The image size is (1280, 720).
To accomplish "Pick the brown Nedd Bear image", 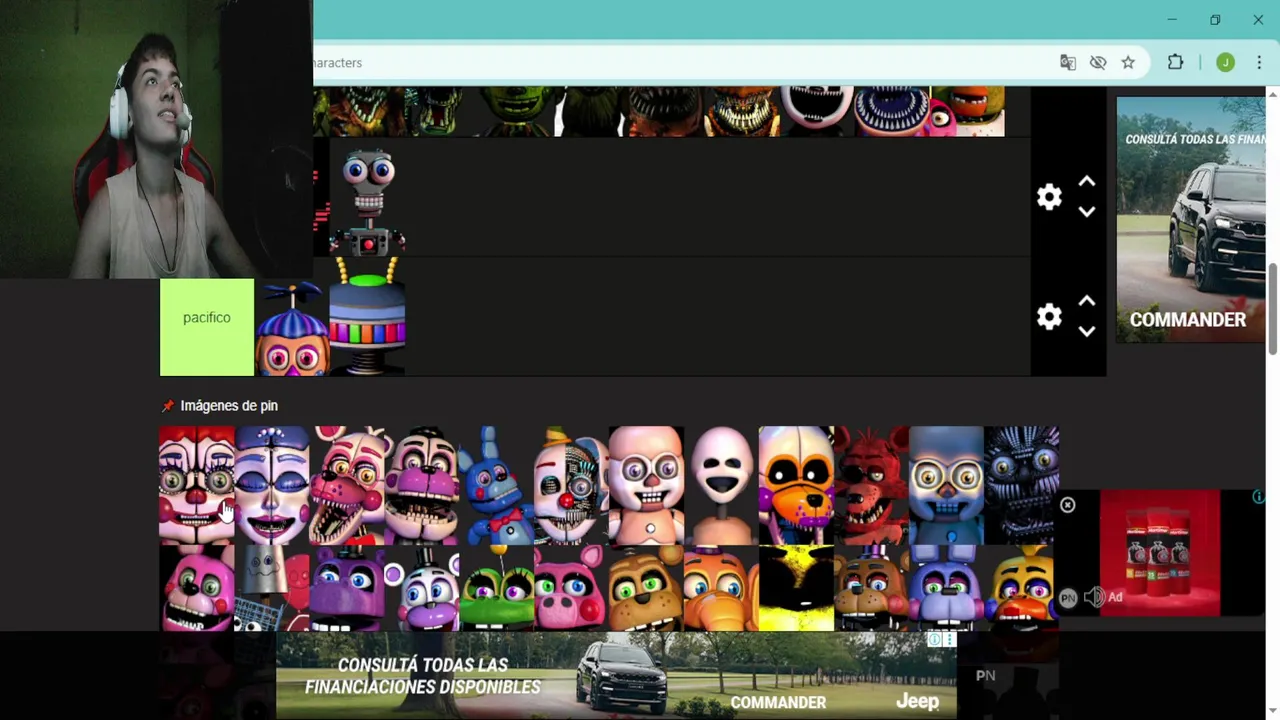I will click(647, 588).
